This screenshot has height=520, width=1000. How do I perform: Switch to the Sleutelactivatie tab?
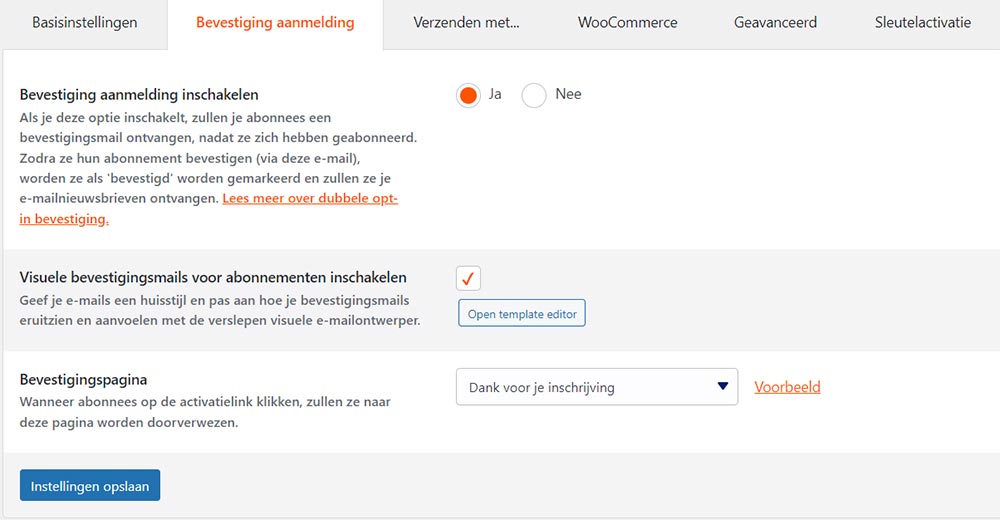(922, 22)
